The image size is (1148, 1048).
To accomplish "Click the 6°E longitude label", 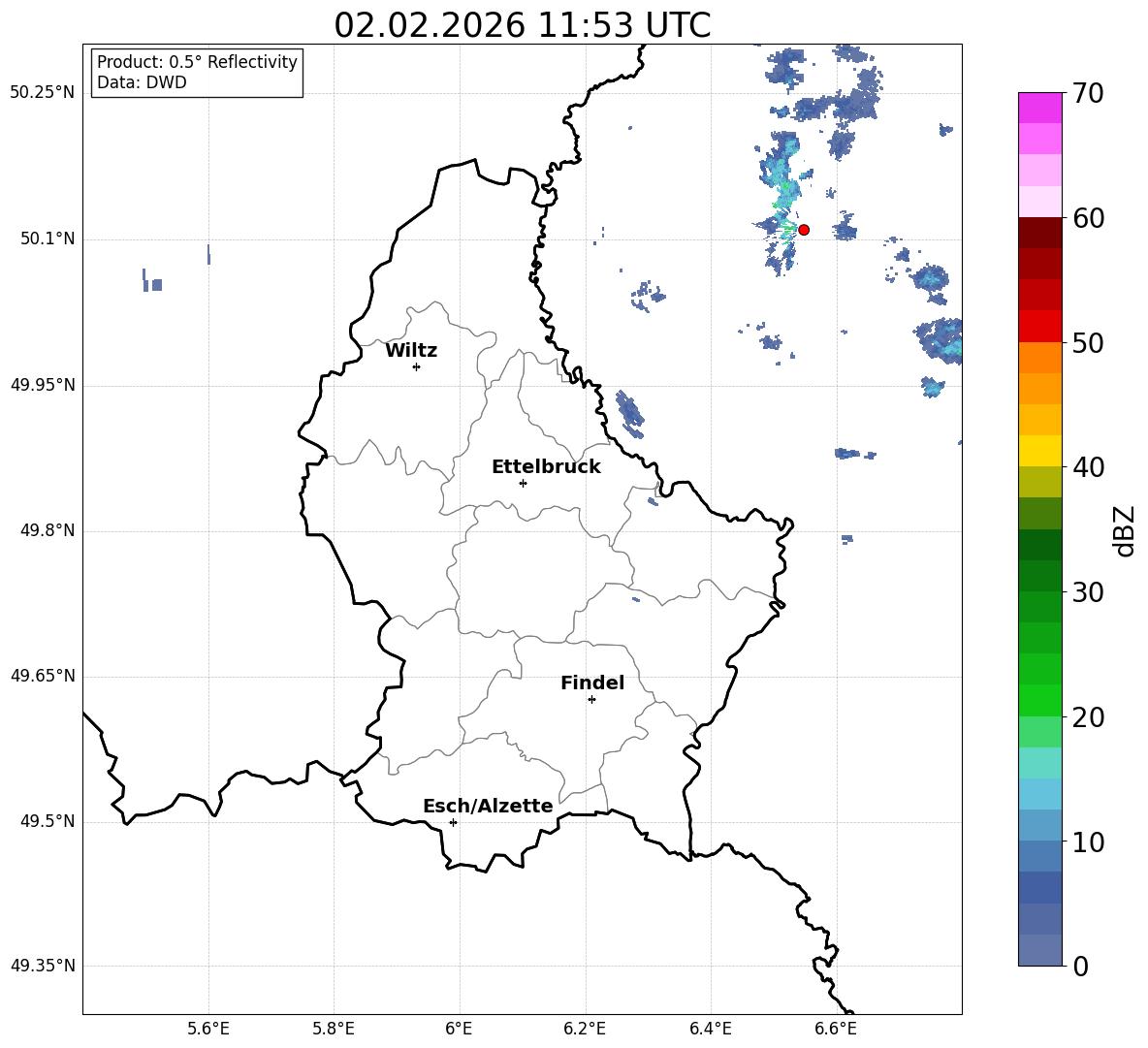I will pyautogui.click(x=459, y=1029).
